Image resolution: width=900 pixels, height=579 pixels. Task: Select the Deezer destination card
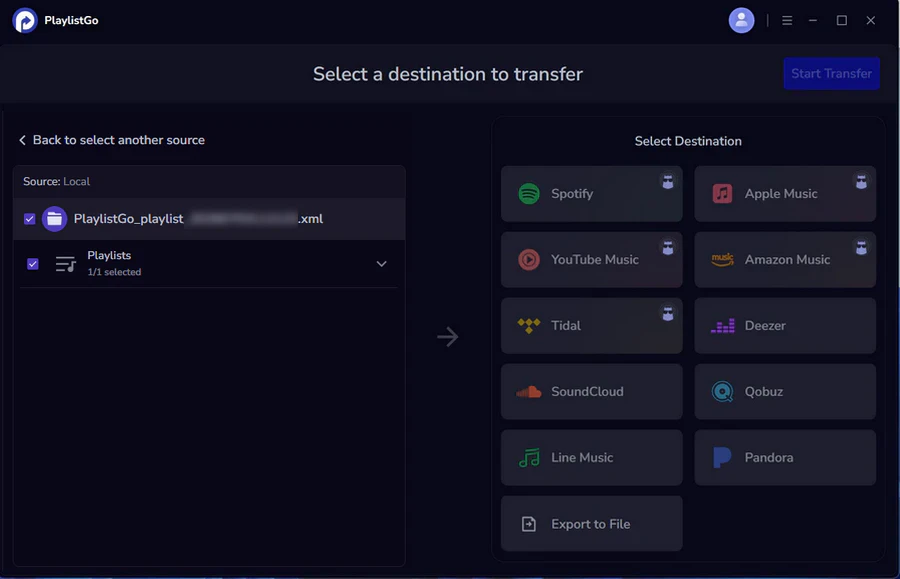coord(785,325)
